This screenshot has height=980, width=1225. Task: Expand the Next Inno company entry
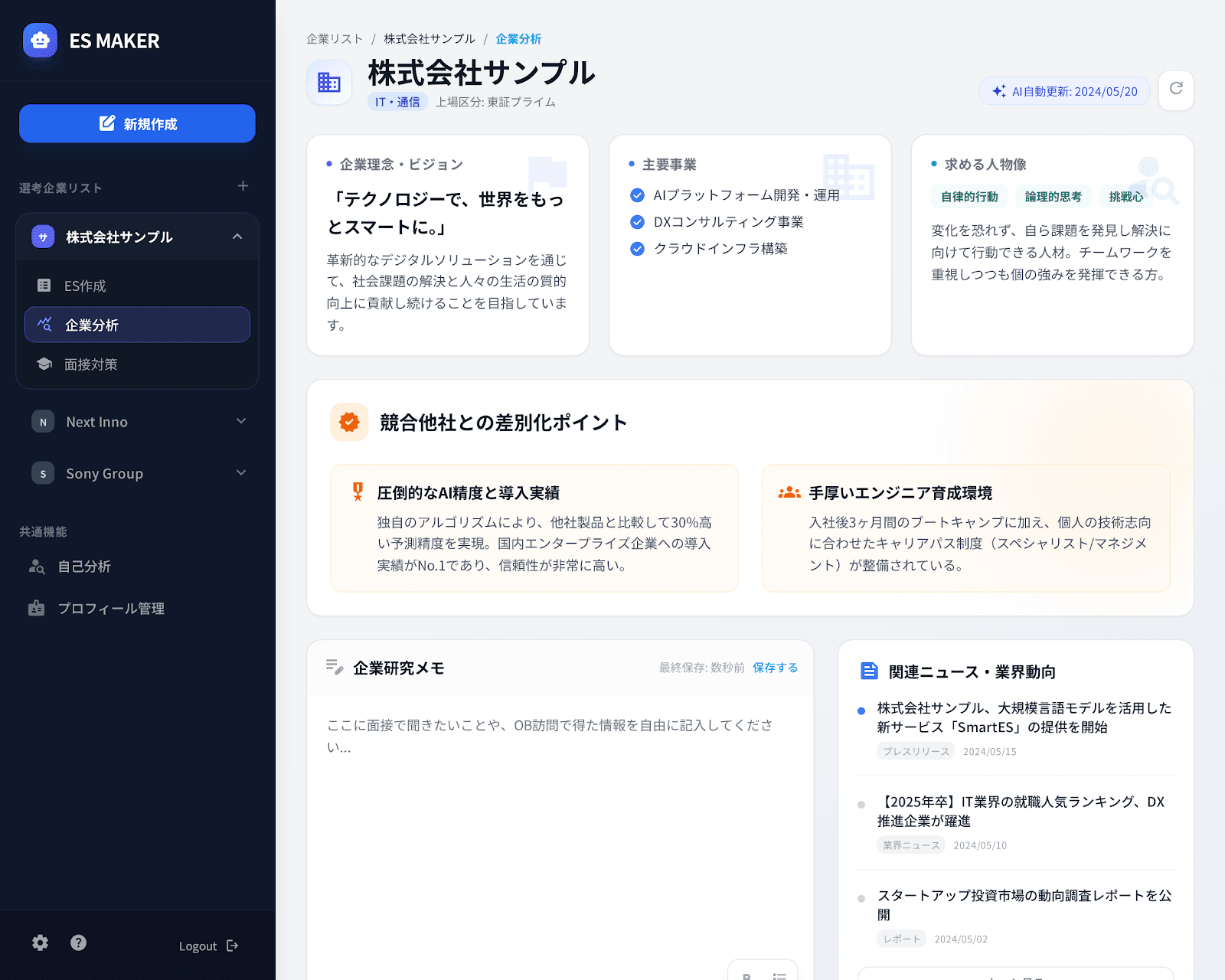[241, 421]
